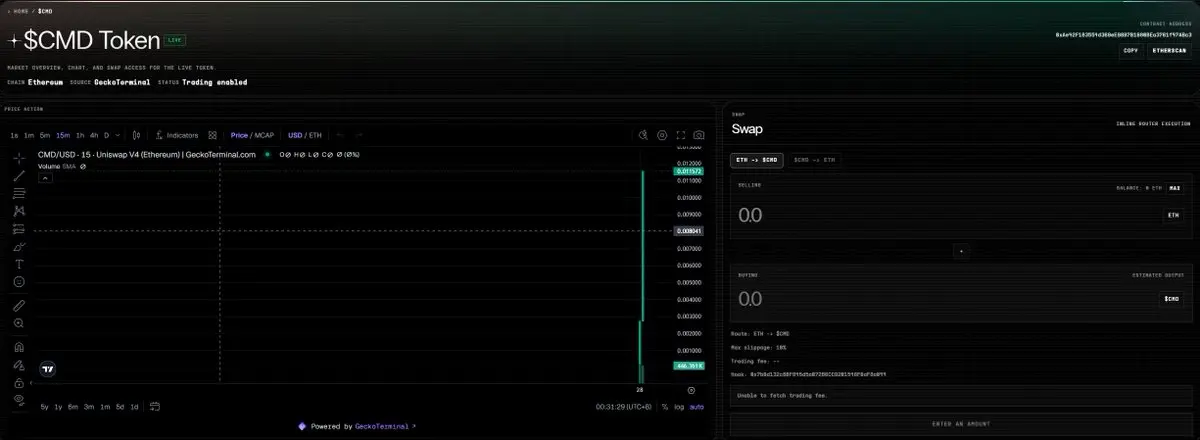Show the 3m date range
The height and width of the screenshot is (440, 1200).
pos(89,407)
